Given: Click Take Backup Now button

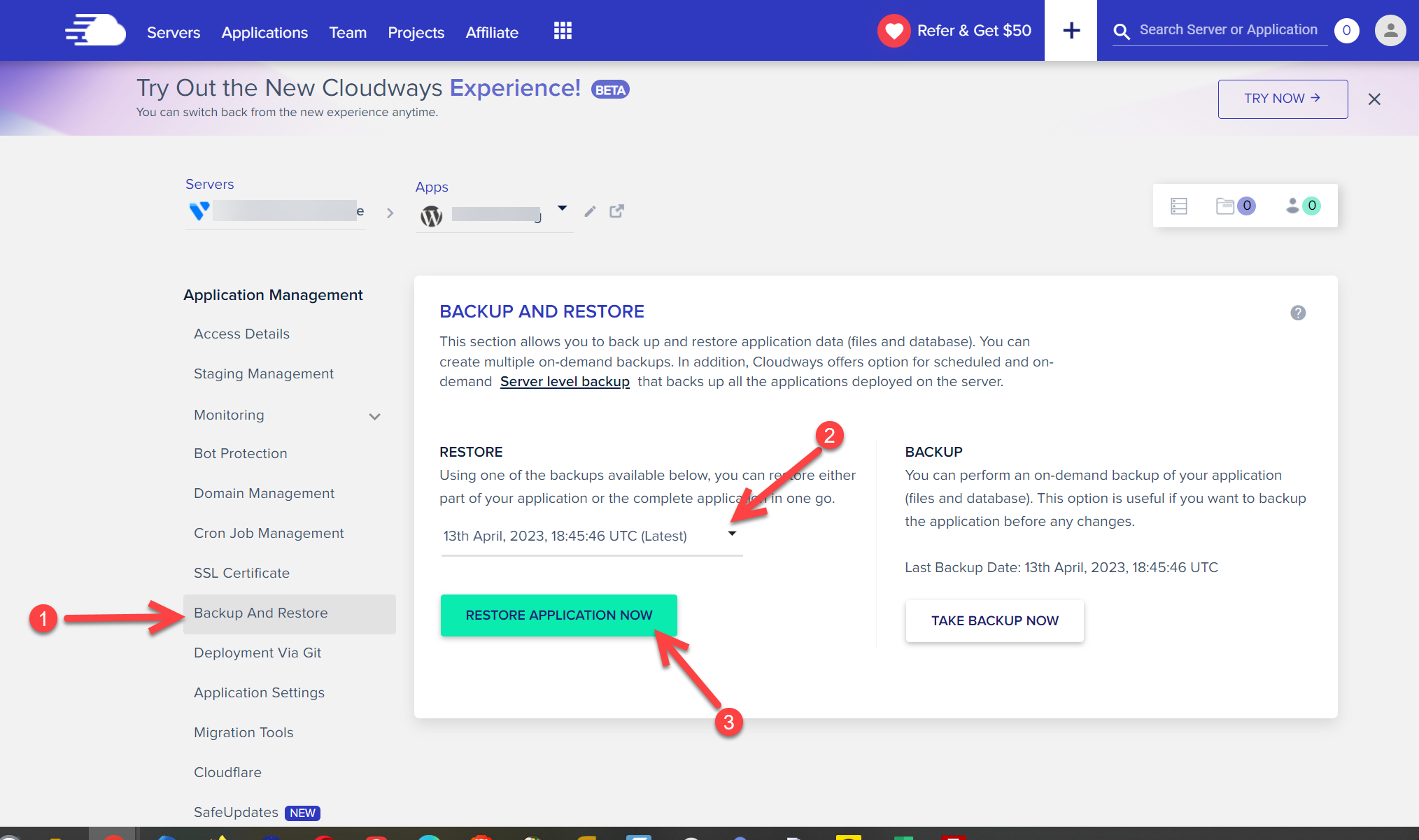Looking at the screenshot, I should coord(994,620).
